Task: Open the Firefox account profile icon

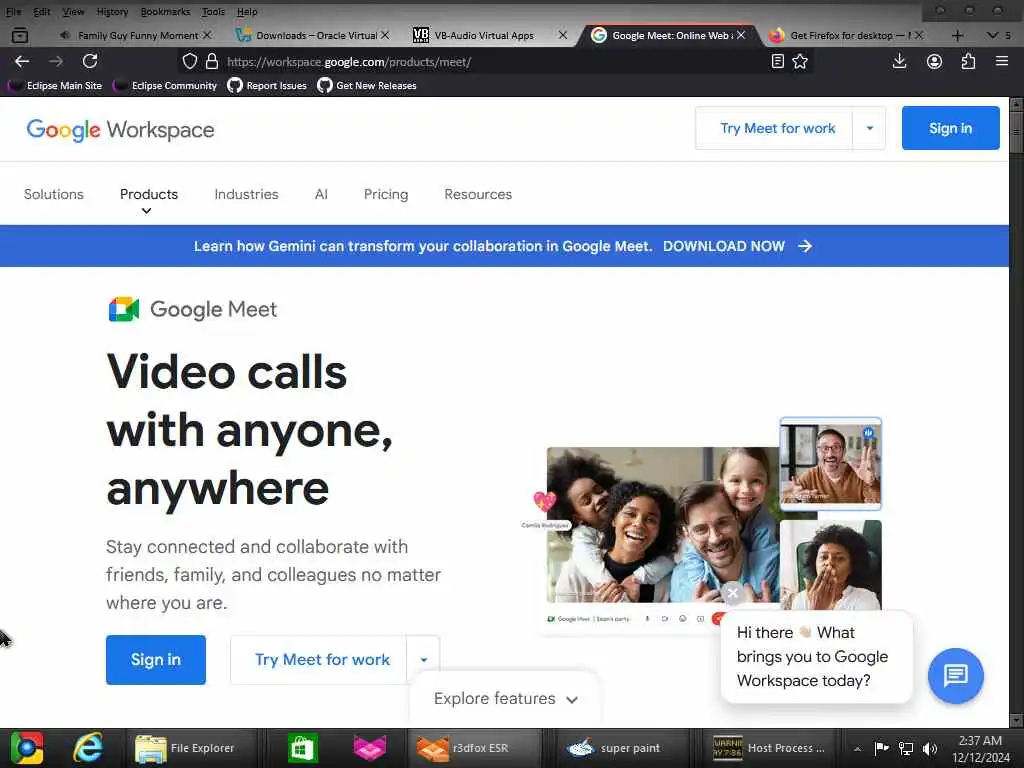Action: [934, 61]
